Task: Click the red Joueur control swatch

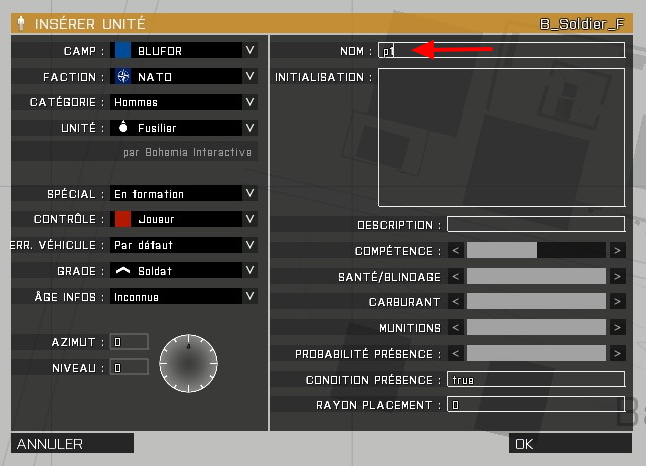Action: [123, 219]
